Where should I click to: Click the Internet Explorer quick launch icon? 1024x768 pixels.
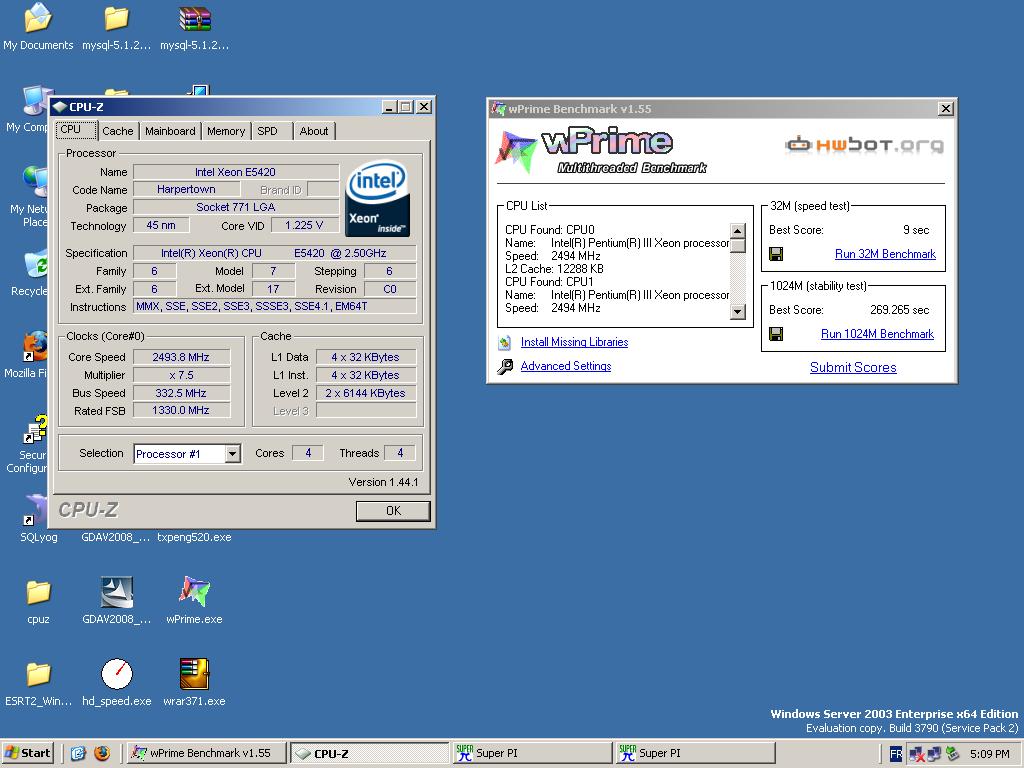[78, 753]
